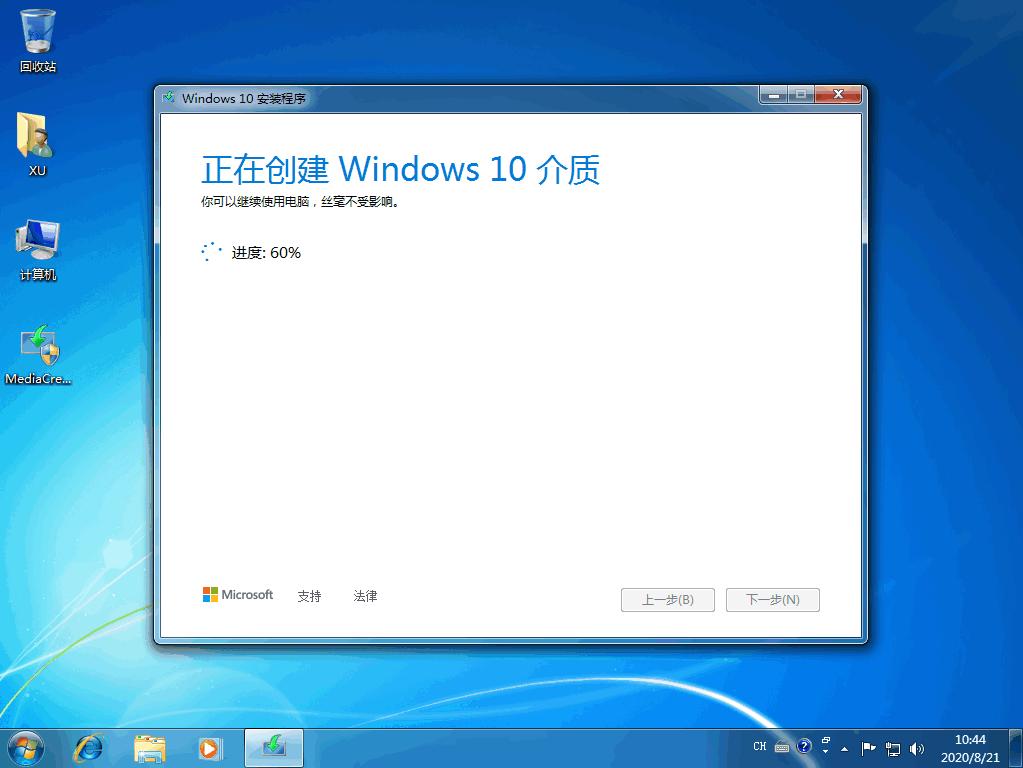Launch Windows Media Player from the taskbar
This screenshot has width=1023, height=768.
pos(210,747)
